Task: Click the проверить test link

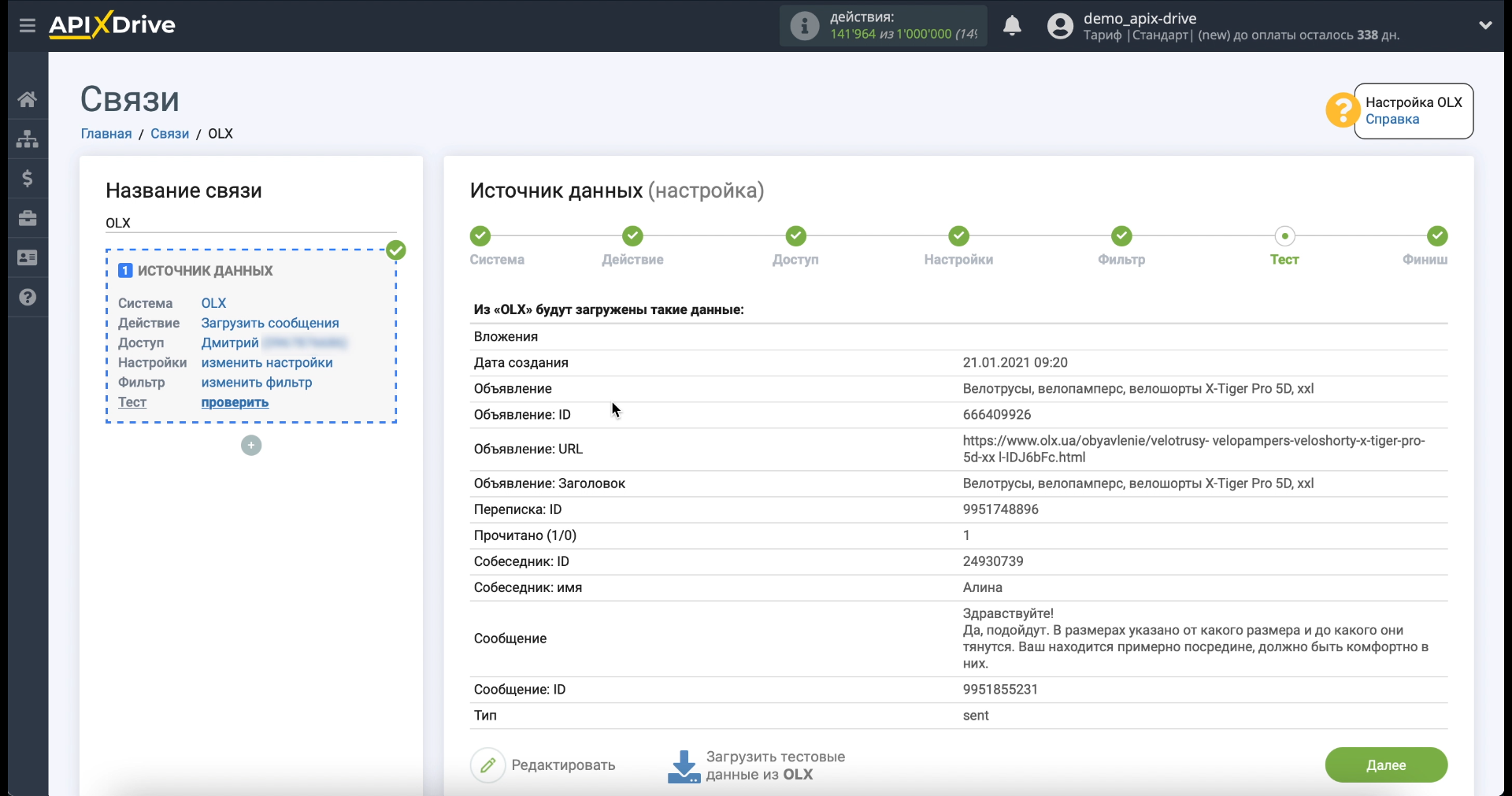Action: (x=235, y=402)
